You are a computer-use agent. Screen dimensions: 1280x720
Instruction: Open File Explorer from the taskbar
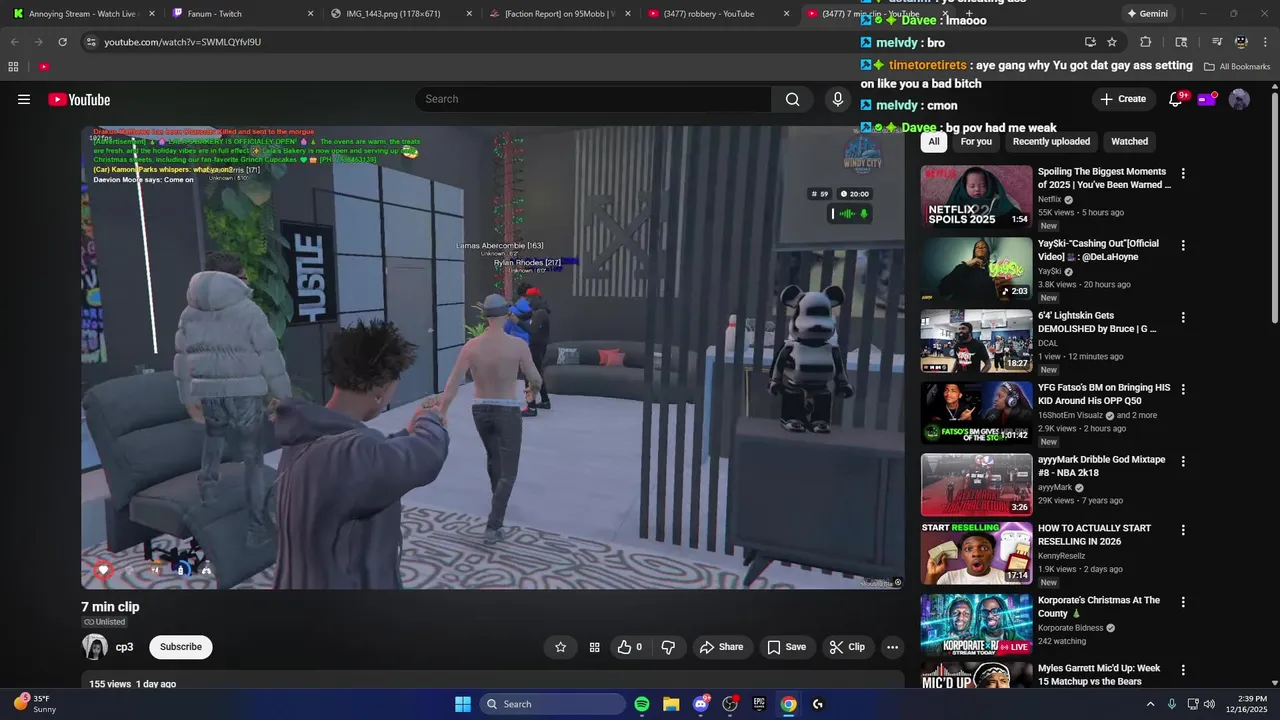671,704
